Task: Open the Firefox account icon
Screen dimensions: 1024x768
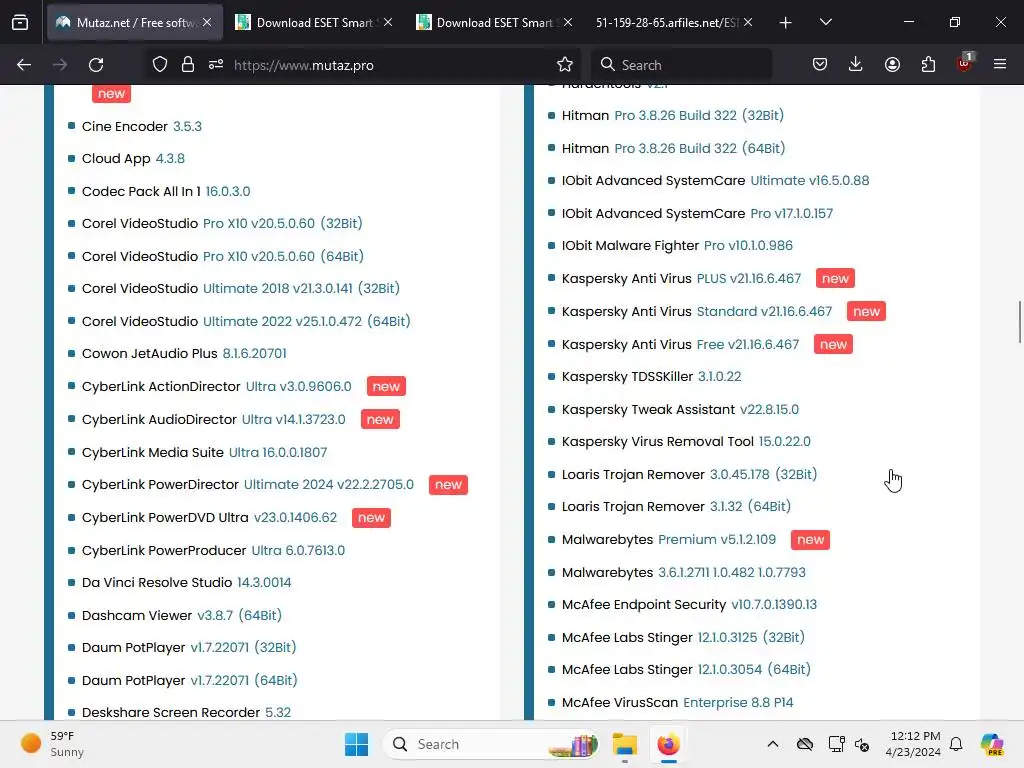Action: pyautogui.click(x=892, y=65)
